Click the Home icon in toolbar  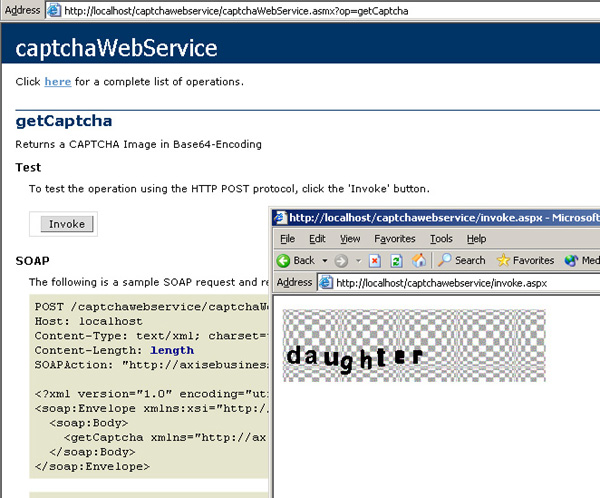[x=419, y=261]
